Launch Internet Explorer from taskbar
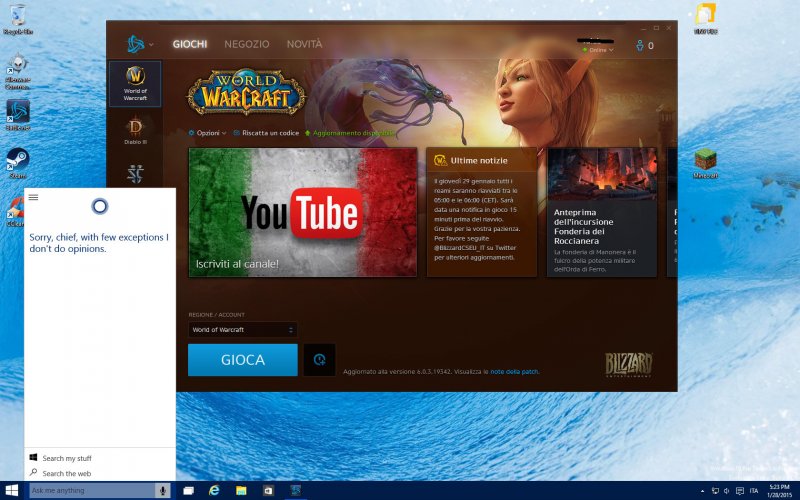The width and height of the screenshot is (800, 500). click(214, 490)
